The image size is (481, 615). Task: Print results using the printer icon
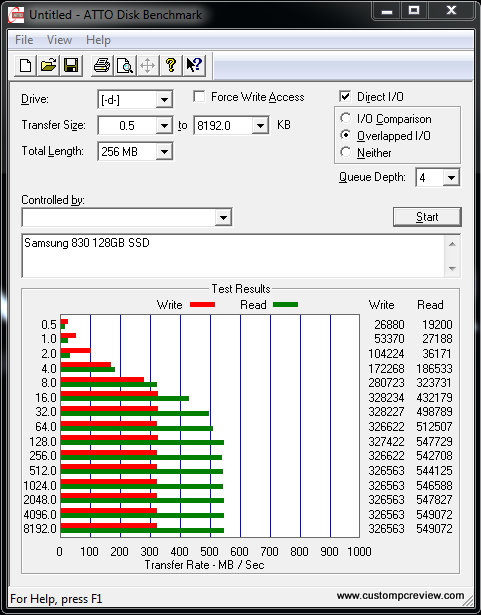tap(102, 66)
